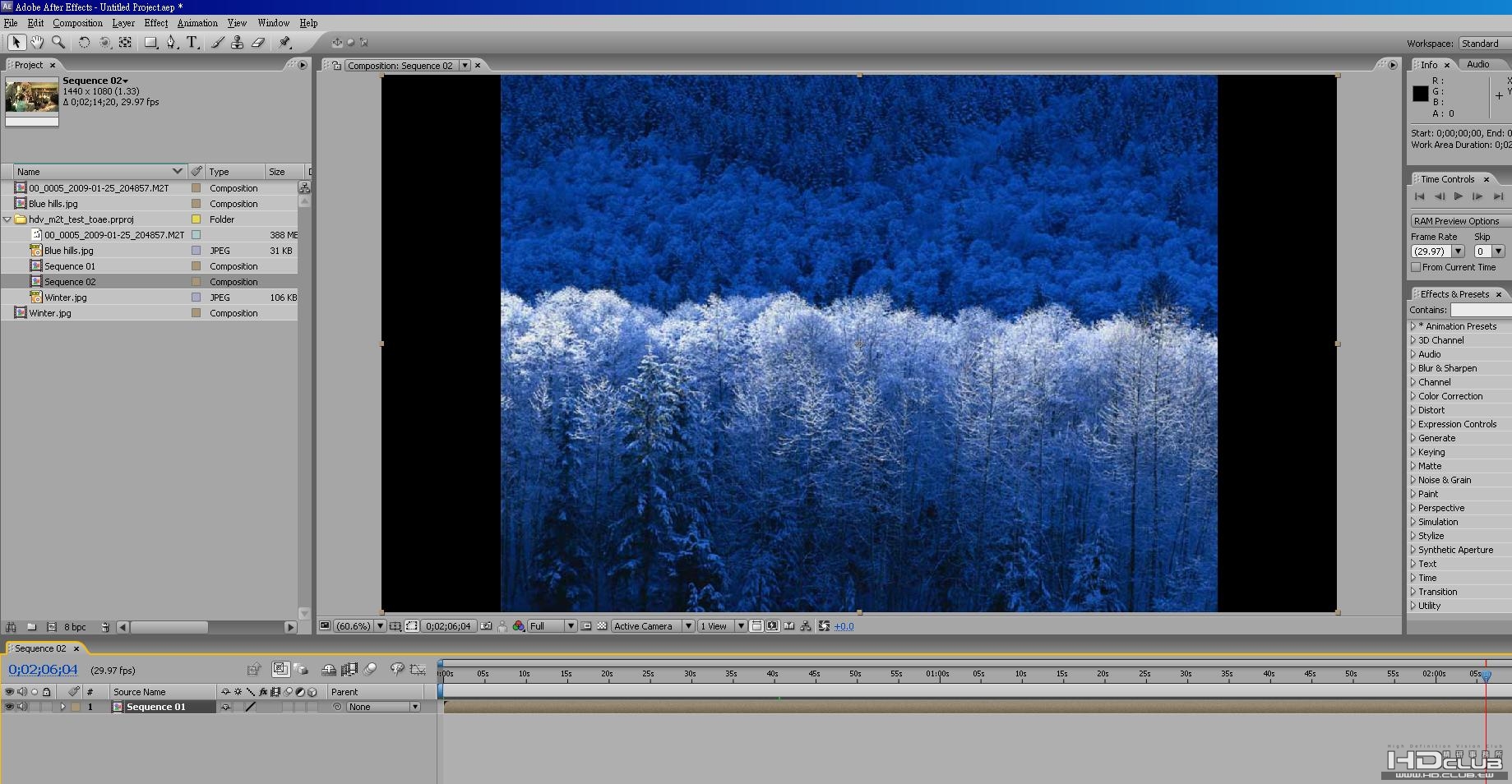Select the Orbit Camera tool
Viewport: 1512px width, 784px height.
click(105, 43)
